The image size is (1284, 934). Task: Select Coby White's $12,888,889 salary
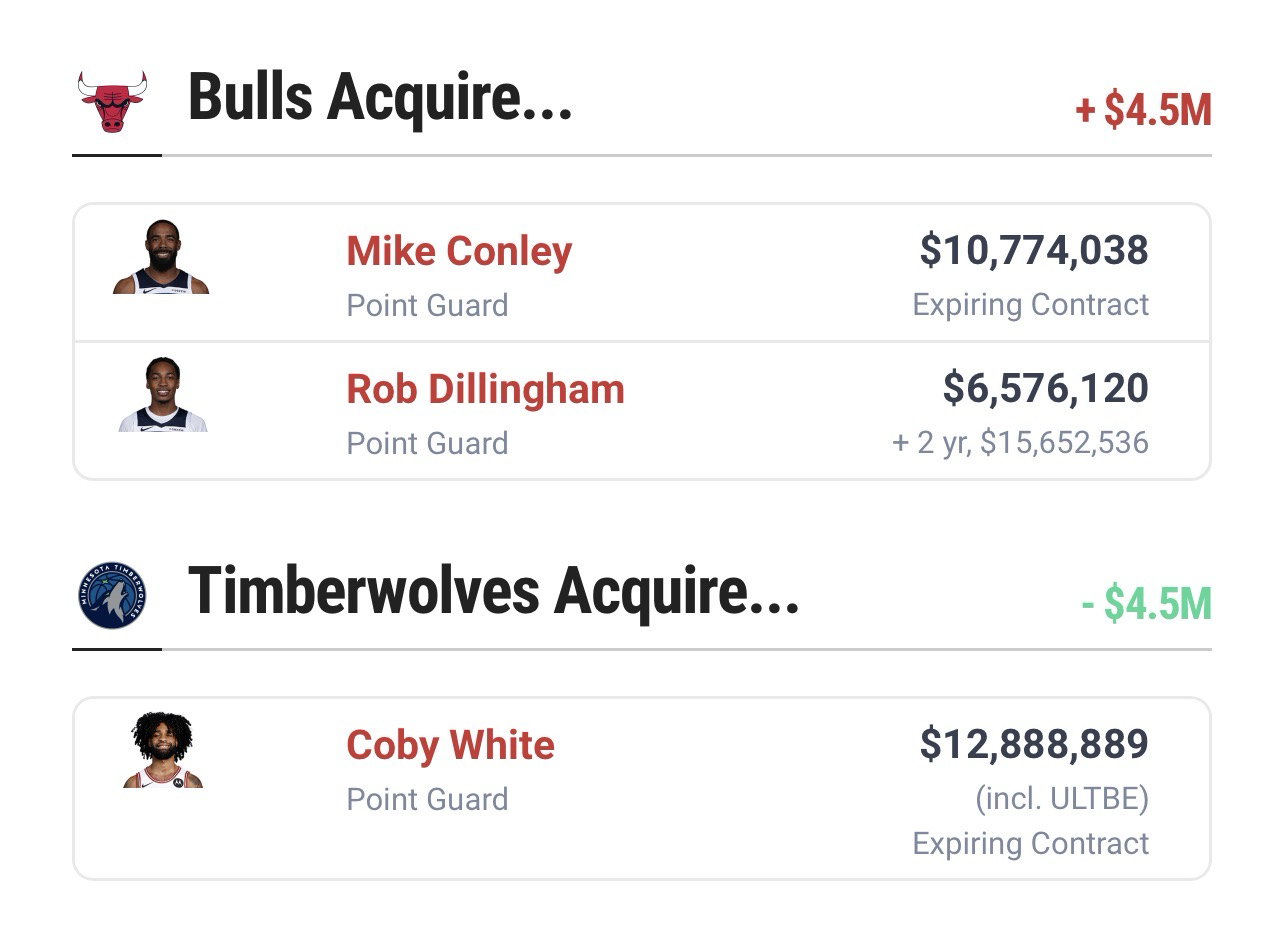tap(1034, 744)
